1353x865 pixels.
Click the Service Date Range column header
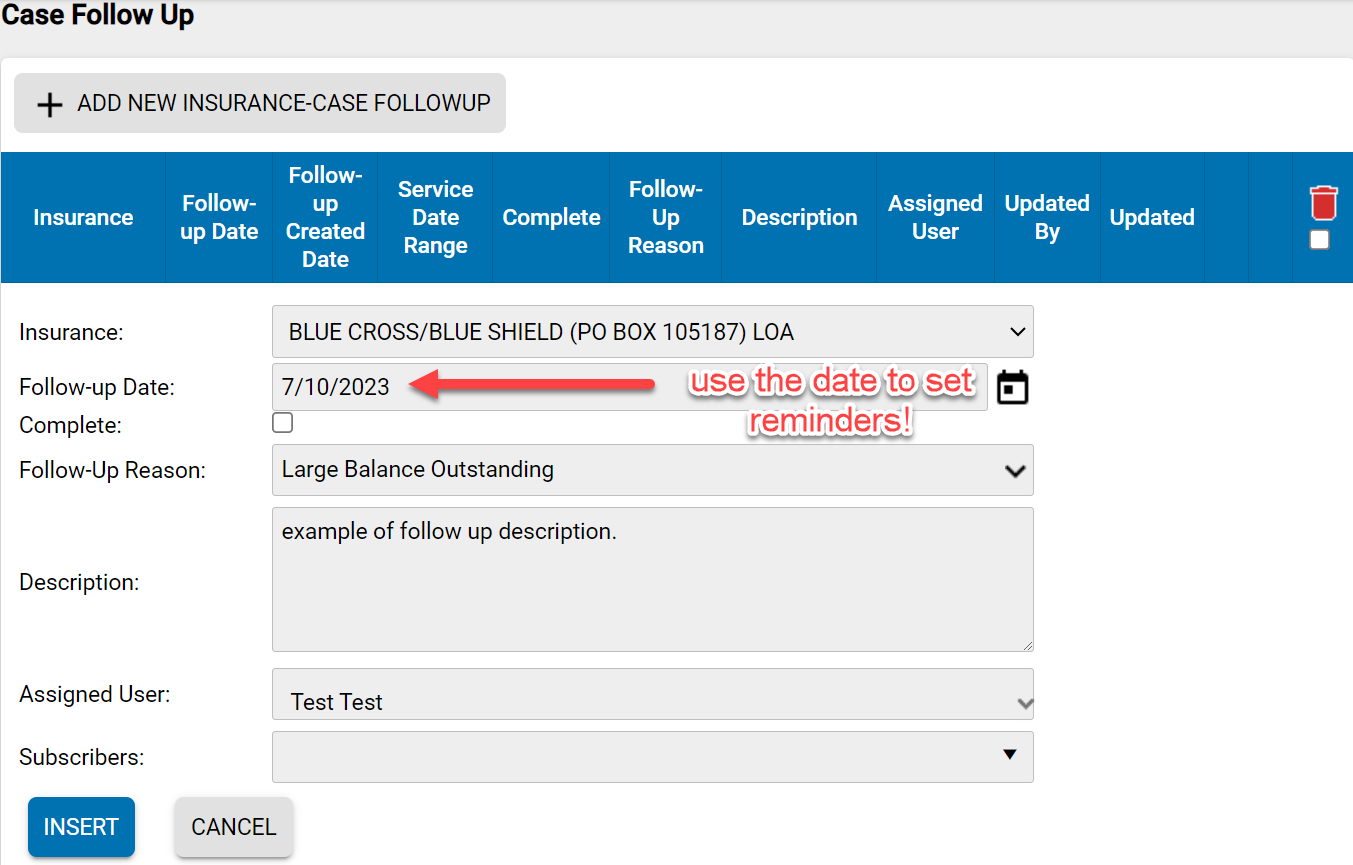click(435, 217)
